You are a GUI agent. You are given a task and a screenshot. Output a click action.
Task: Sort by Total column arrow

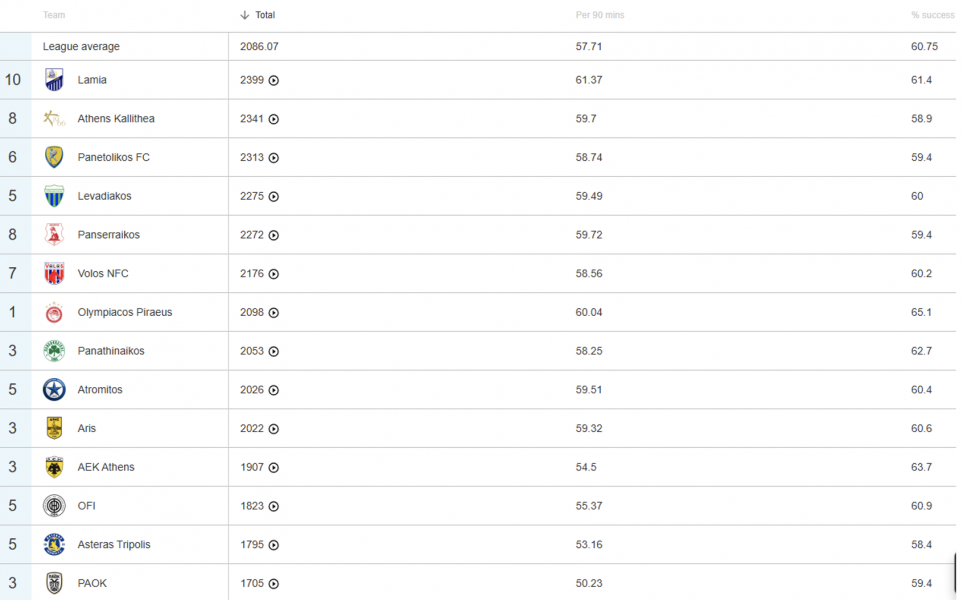[x=244, y=15]
